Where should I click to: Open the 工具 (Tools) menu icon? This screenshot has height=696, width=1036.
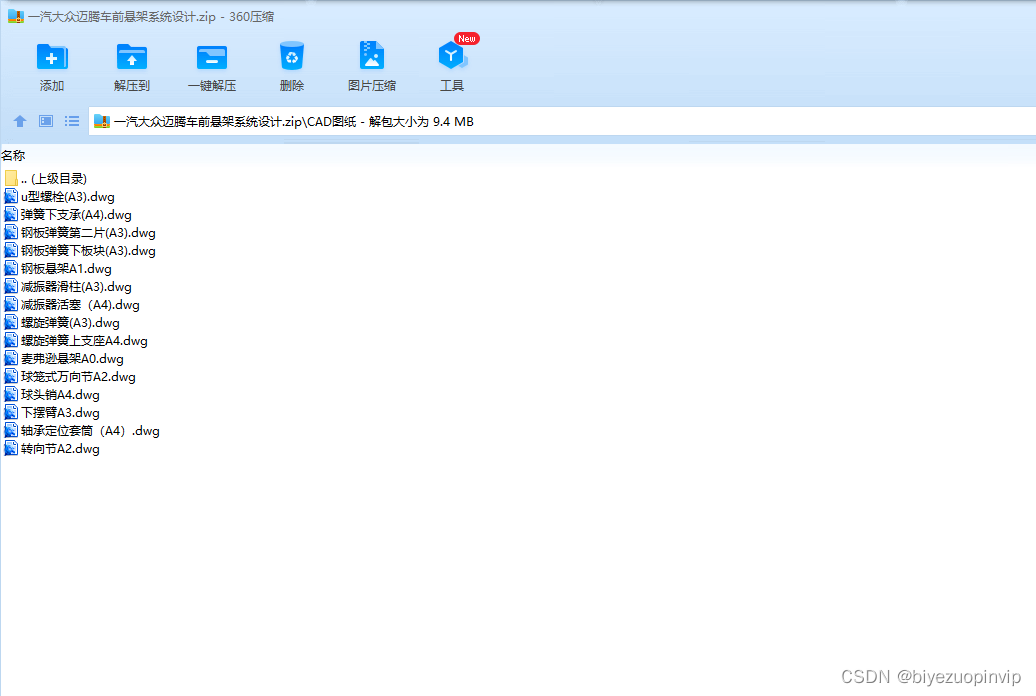pos(452,56)
